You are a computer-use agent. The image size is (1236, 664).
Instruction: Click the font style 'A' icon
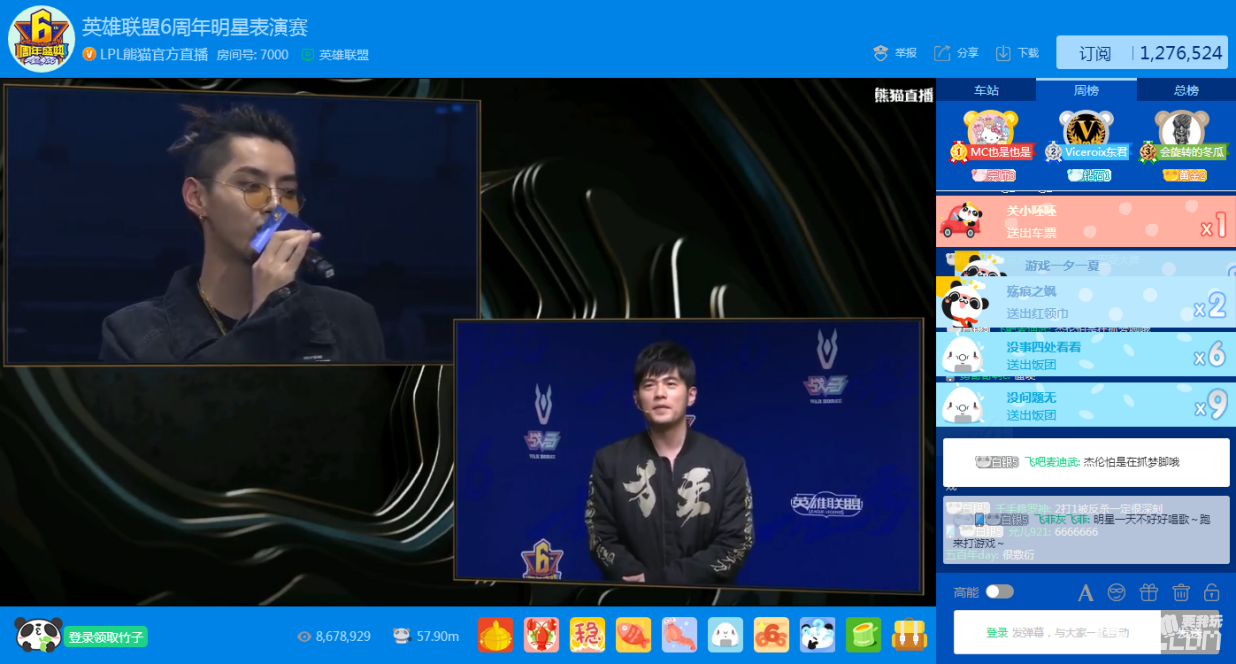(x=1085, y=593)
